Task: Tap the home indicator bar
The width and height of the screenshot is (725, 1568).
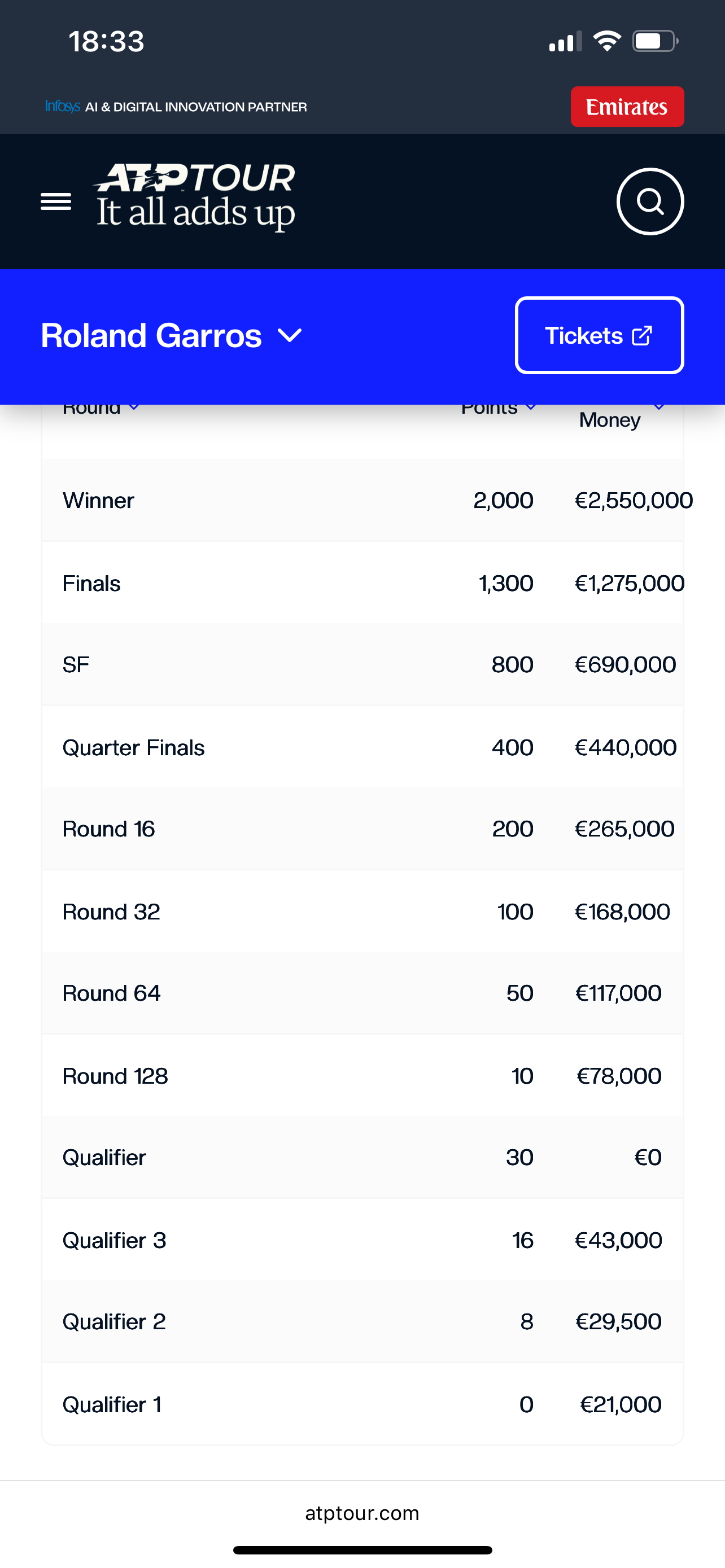Action: tap(362, 1550)
